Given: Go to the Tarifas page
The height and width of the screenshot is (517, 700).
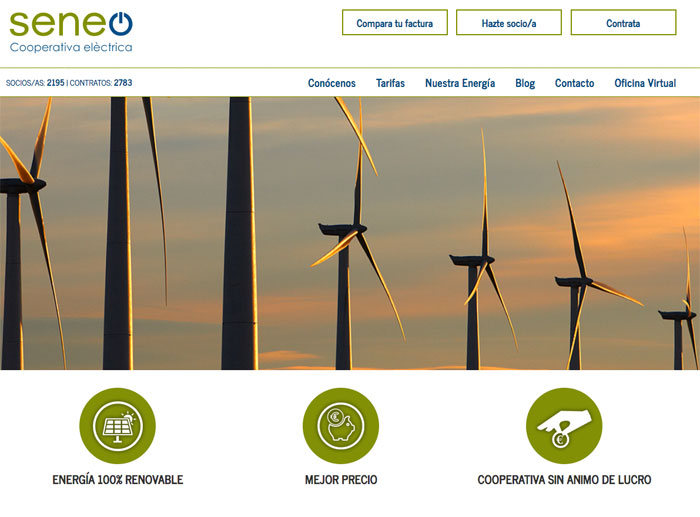Looking at the screenshot, I should [x=390, y=83].
